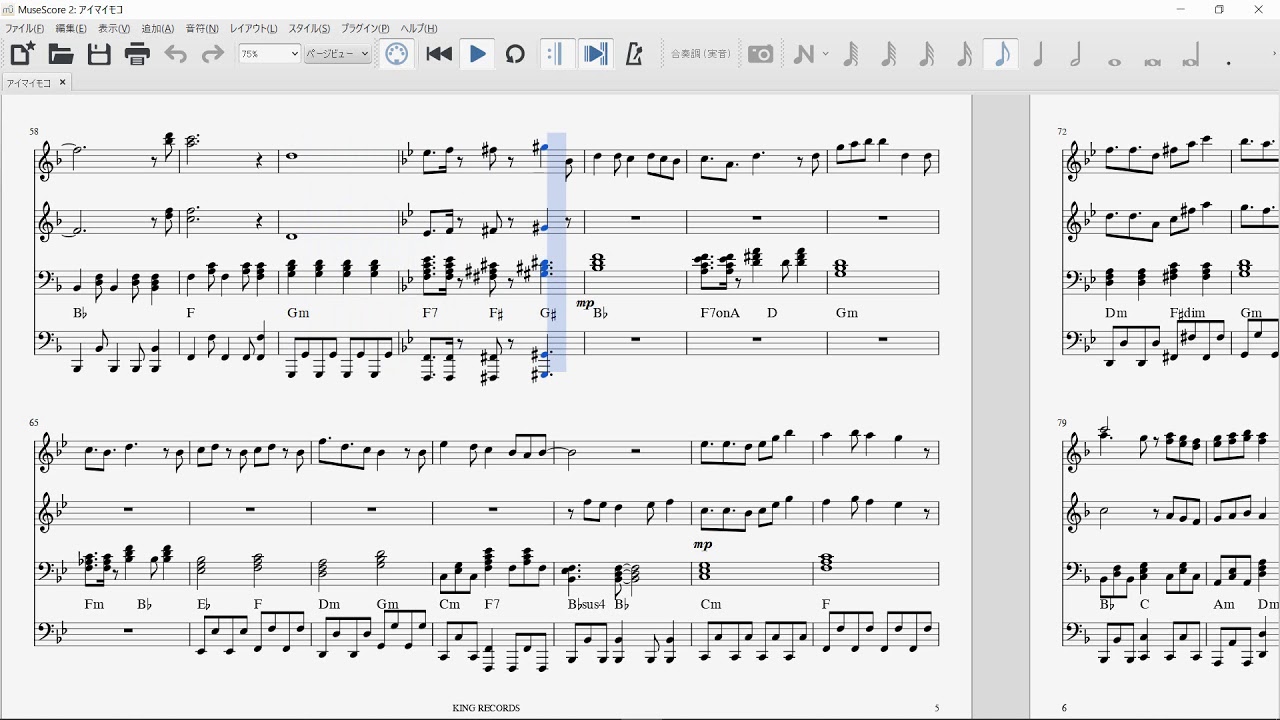
Task: Toggle MIDI input with the round MIDI icon
Action: (x=397, y=54)
